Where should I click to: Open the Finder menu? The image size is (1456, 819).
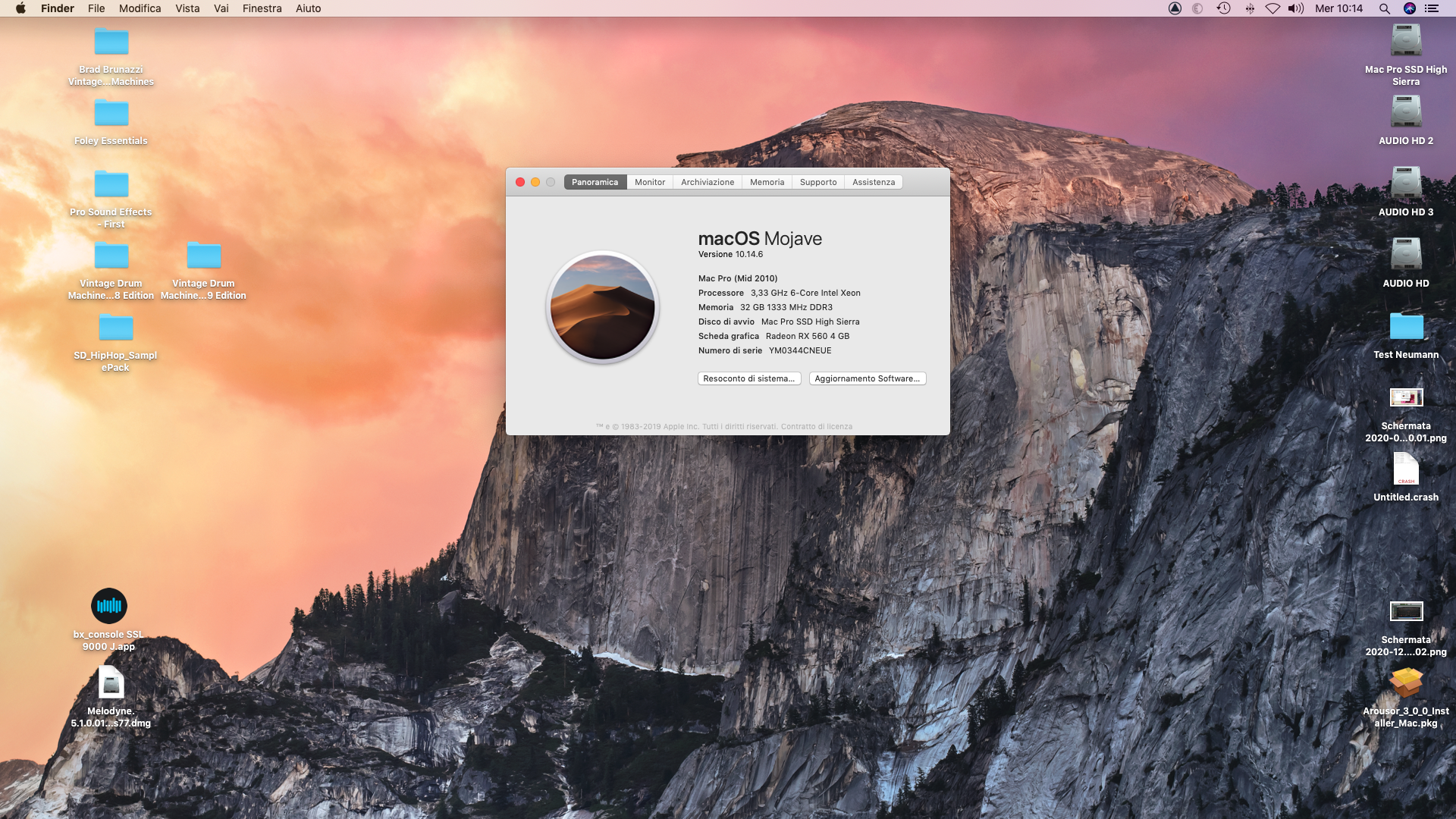(58, 8)
